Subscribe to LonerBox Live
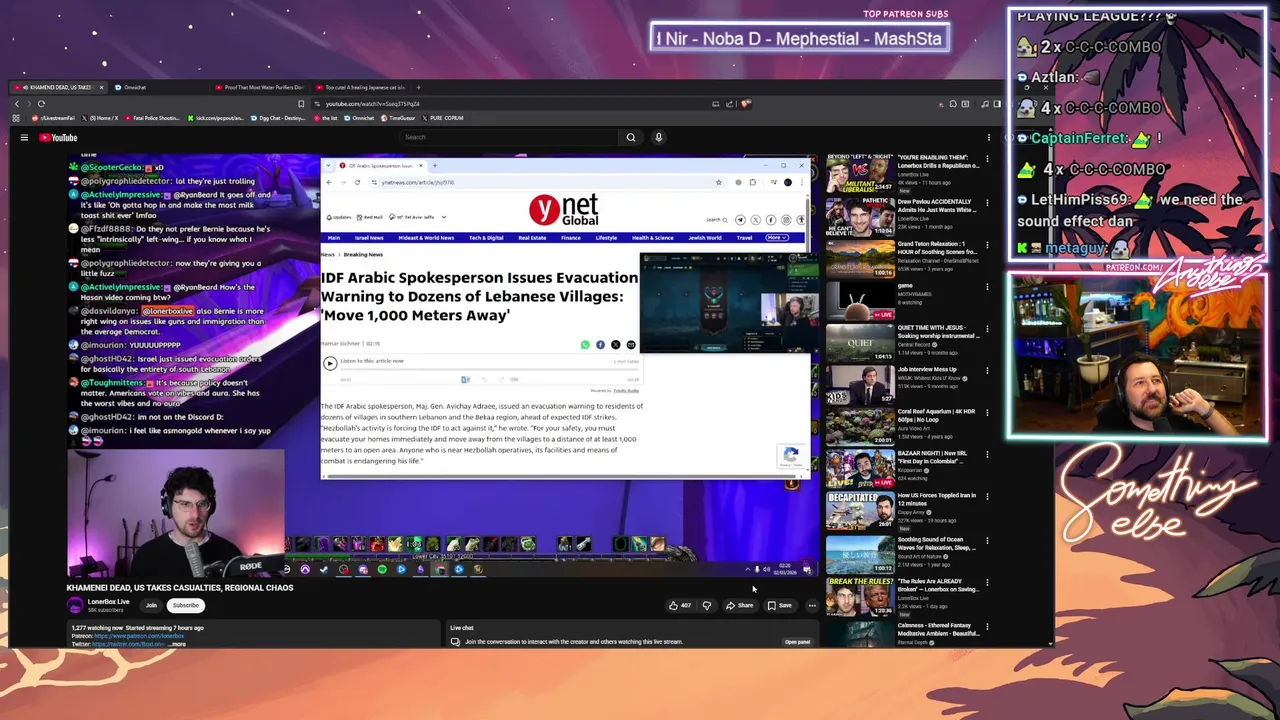The image size is (1280, 720). tap(185, 605)
